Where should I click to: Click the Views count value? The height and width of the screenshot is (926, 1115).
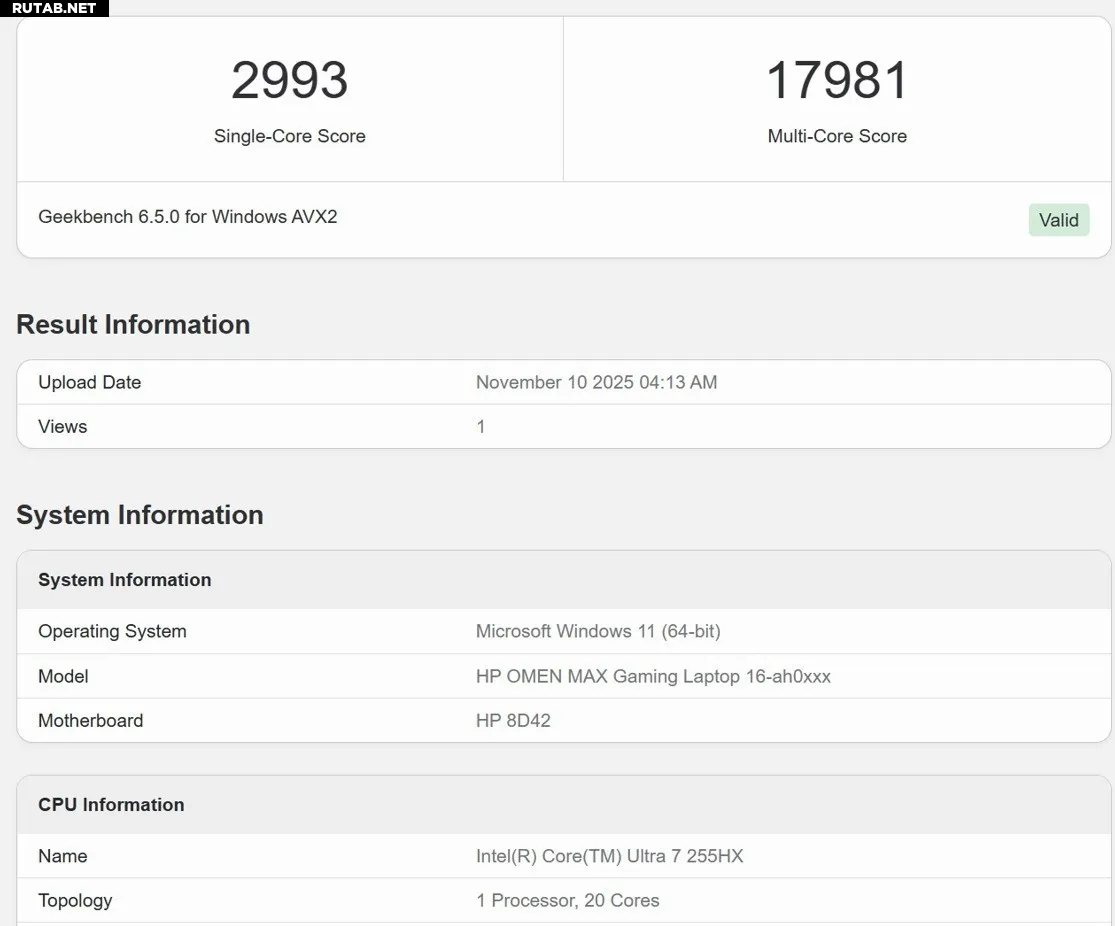click(481, 427)
